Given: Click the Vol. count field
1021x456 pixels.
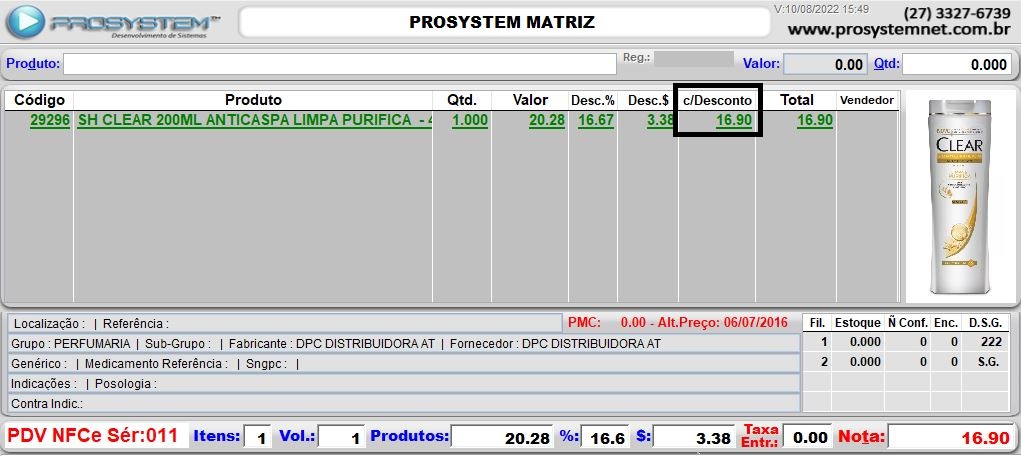Looking at the screenshot, I should [342, 437].
